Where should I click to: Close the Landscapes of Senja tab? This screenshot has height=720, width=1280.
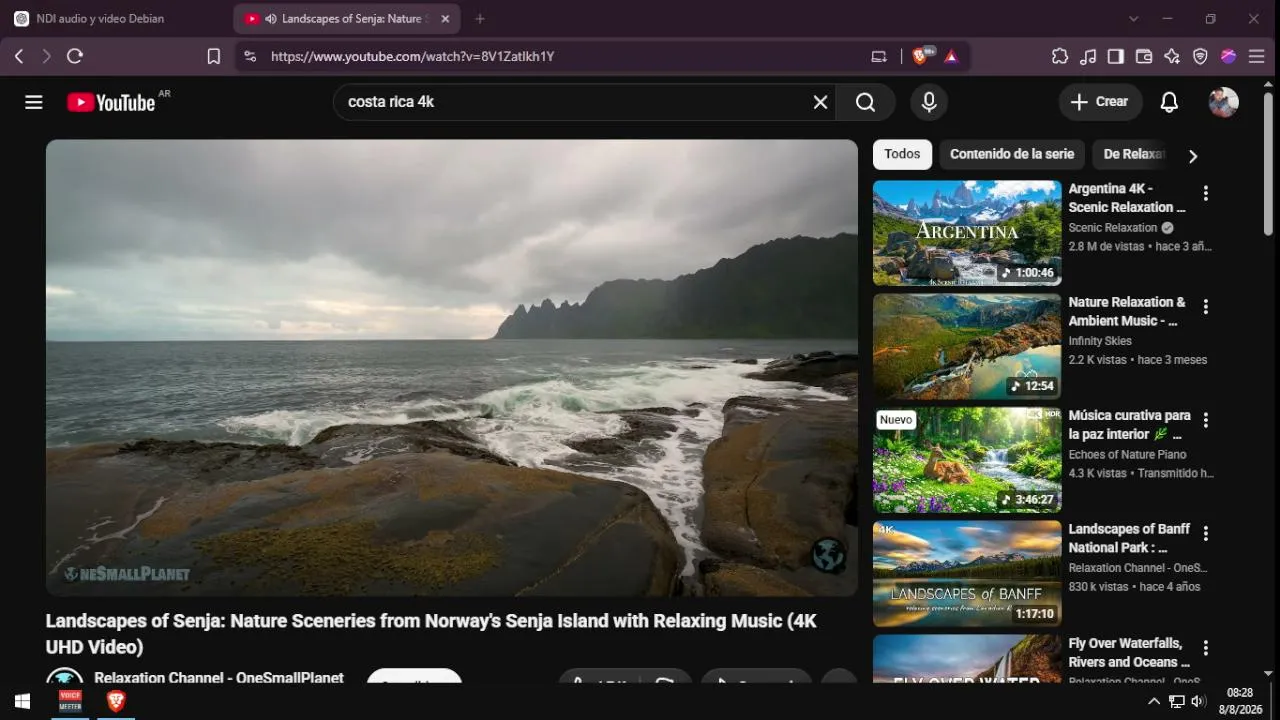[445, 19]
